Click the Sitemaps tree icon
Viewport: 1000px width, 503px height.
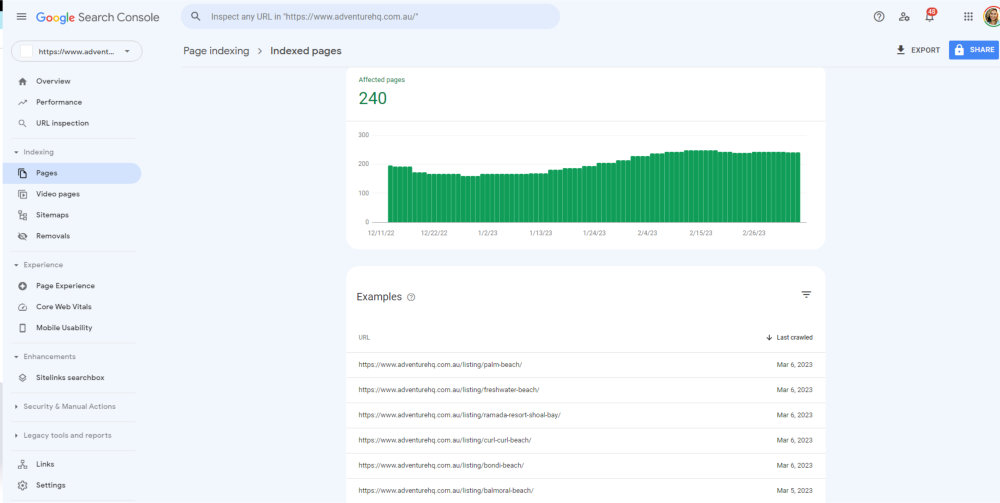pyautogui.click(x=23, y=215)
